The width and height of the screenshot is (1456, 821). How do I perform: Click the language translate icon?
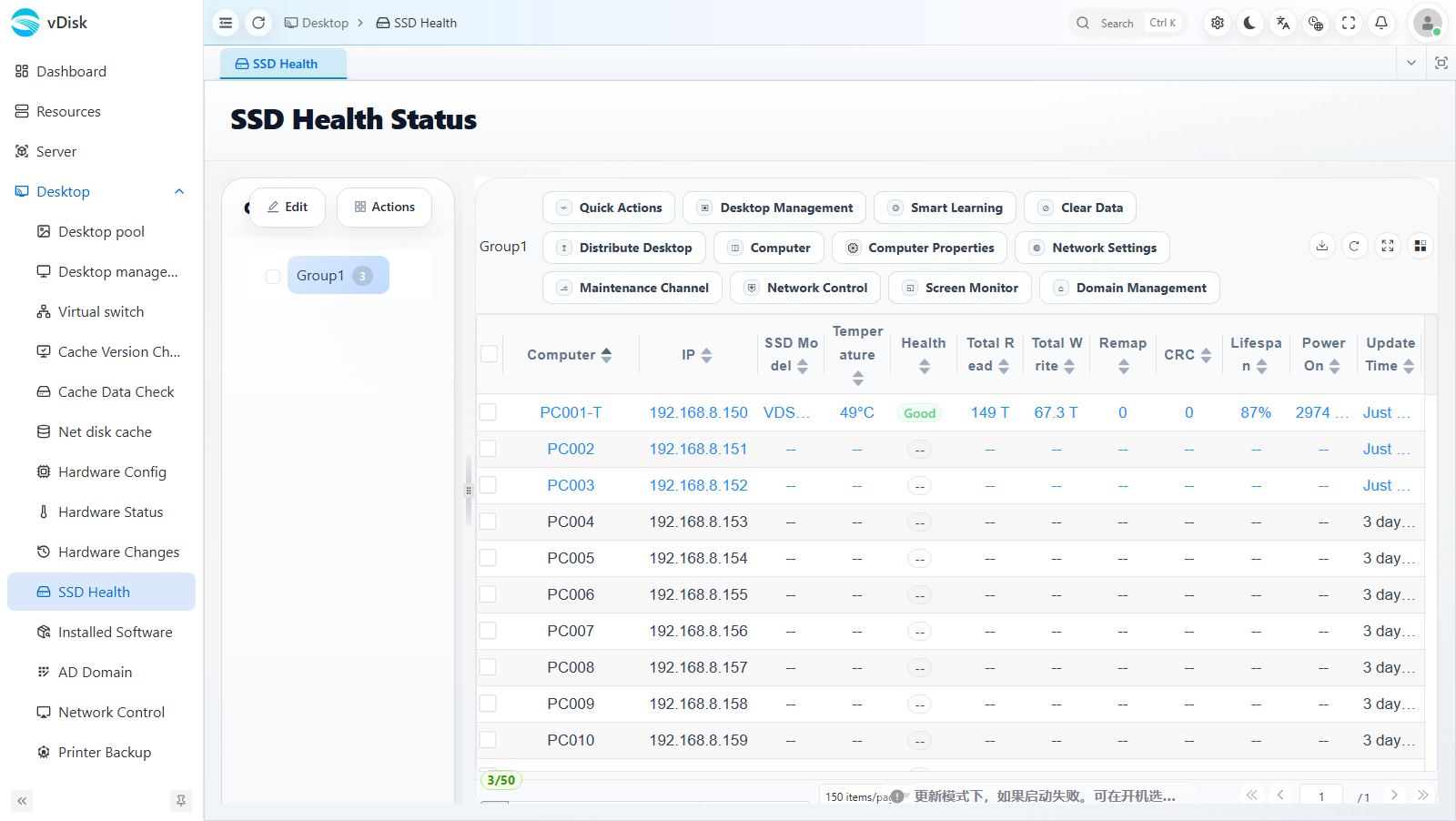pos(1282,23)
